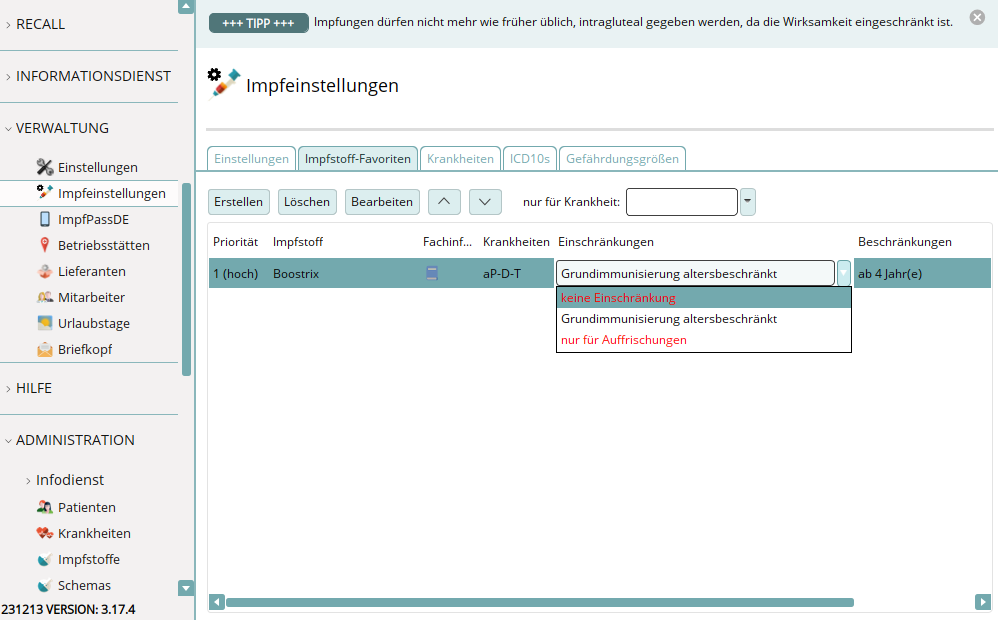Viewport: 998px width, 620px height.
Task: Open the 'nur für Krankheit' dropdown arrow
Action: point(748,201)
